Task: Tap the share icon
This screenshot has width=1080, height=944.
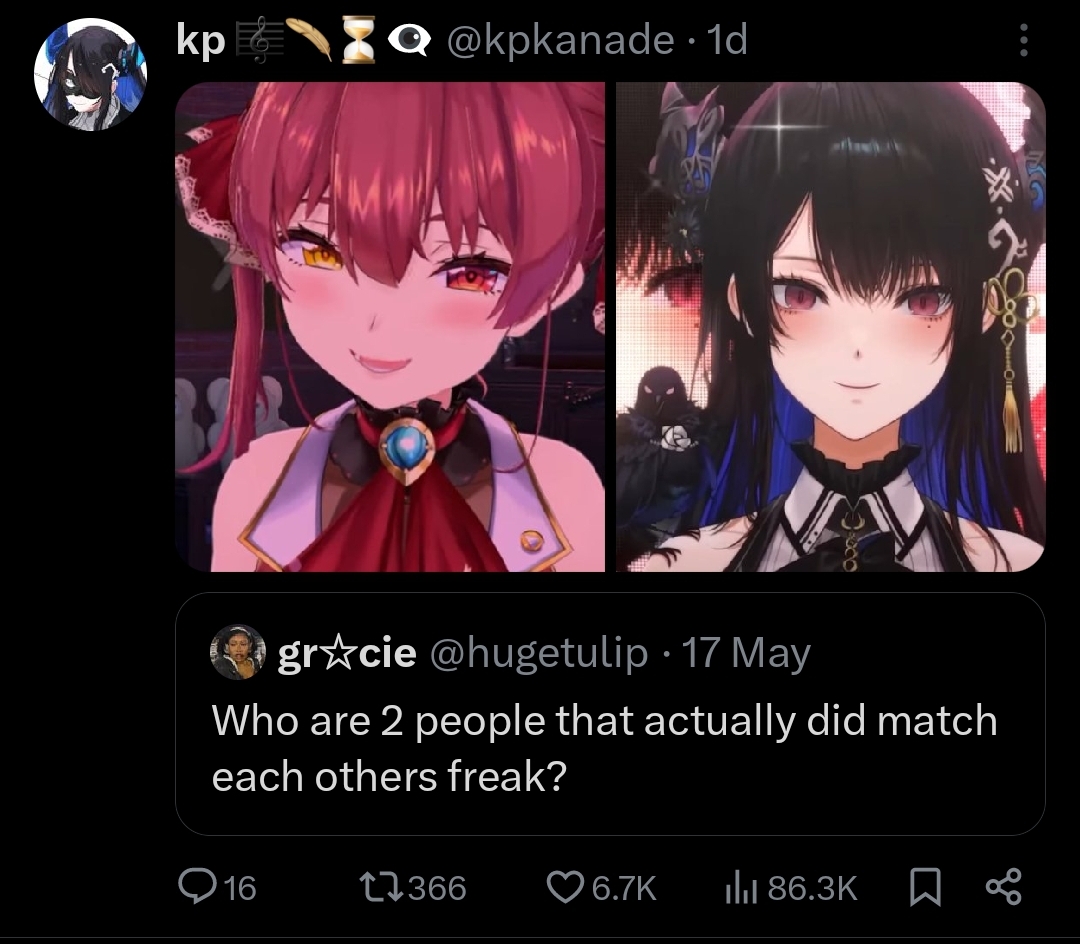Action: (1004, 887)
